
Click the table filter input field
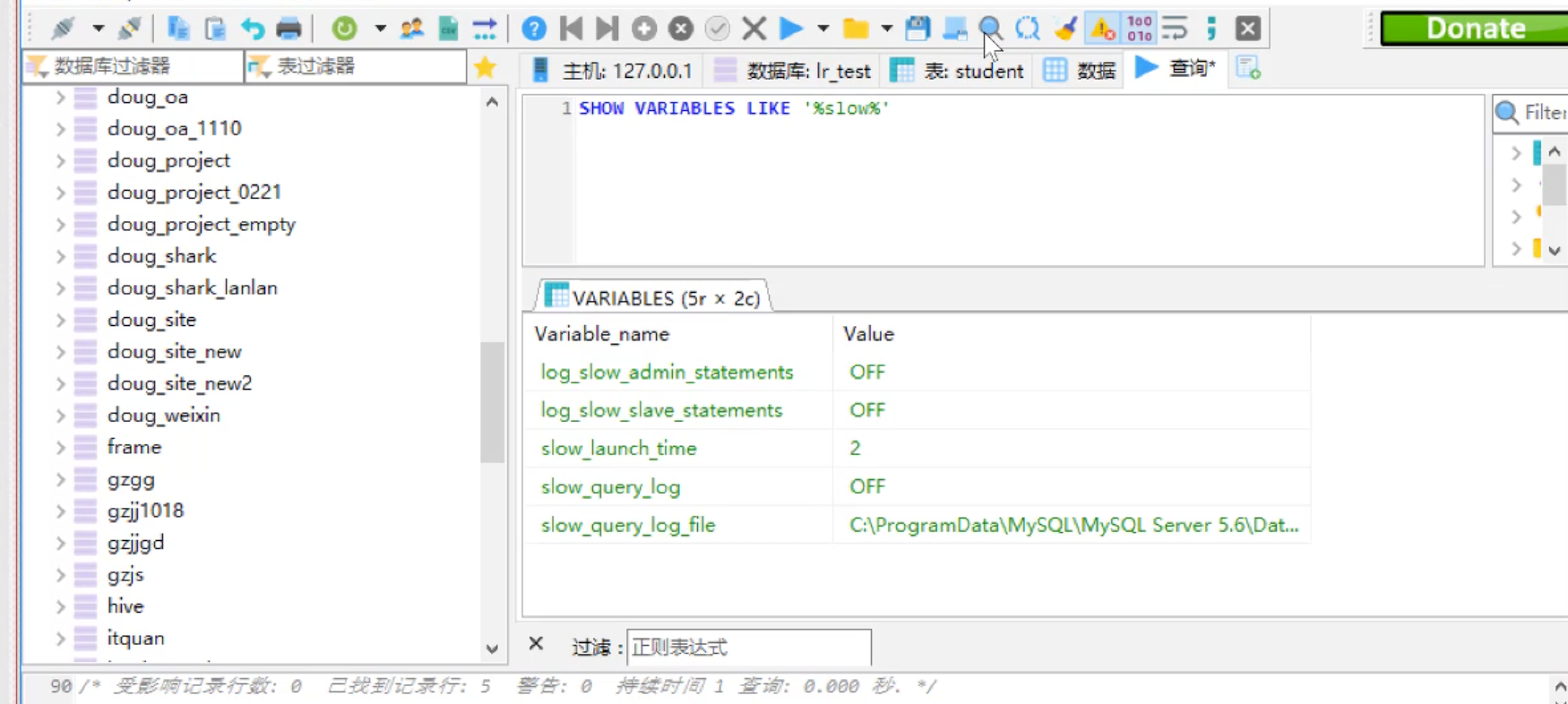click(356, 66)
